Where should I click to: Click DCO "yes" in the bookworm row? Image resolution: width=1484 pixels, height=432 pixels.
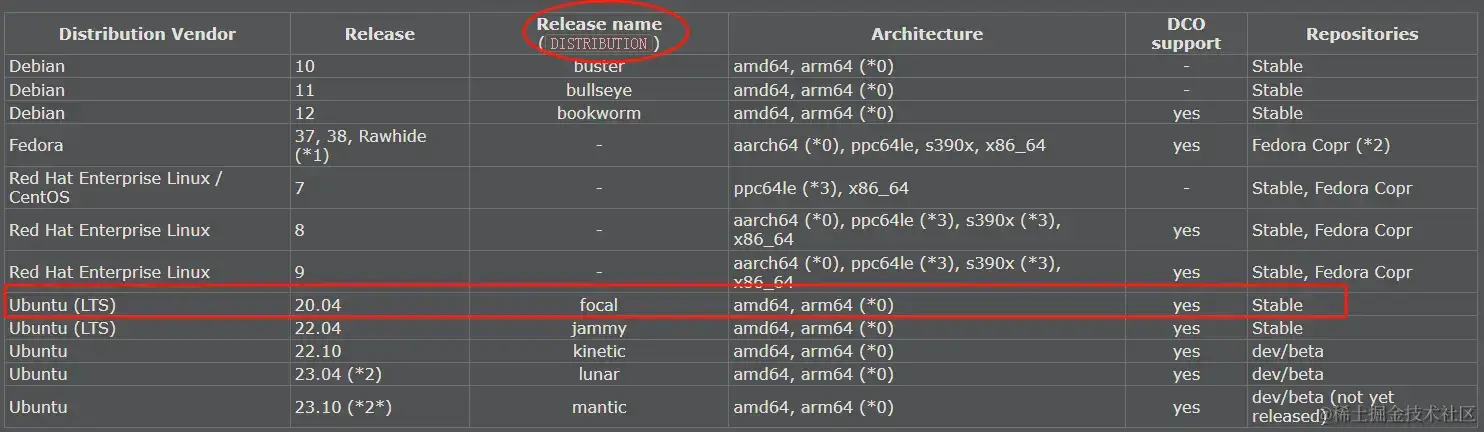[1186, 114]
